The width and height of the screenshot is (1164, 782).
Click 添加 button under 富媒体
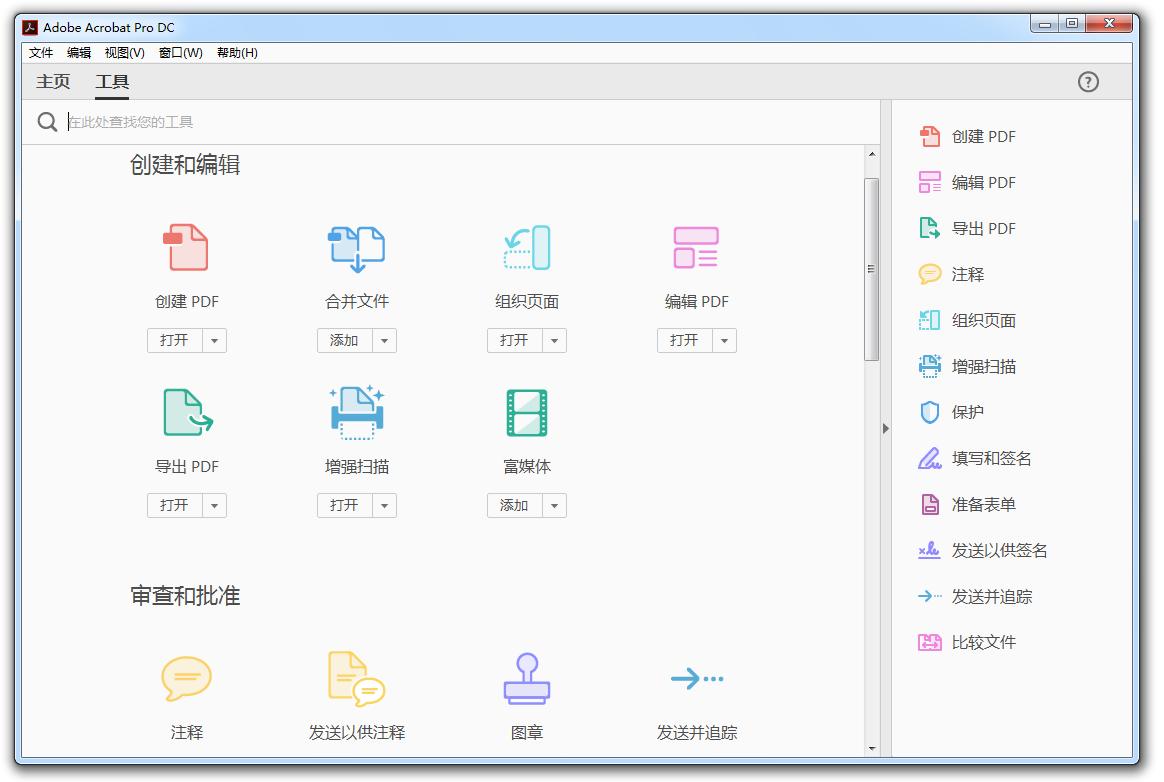tap(515, 506)
